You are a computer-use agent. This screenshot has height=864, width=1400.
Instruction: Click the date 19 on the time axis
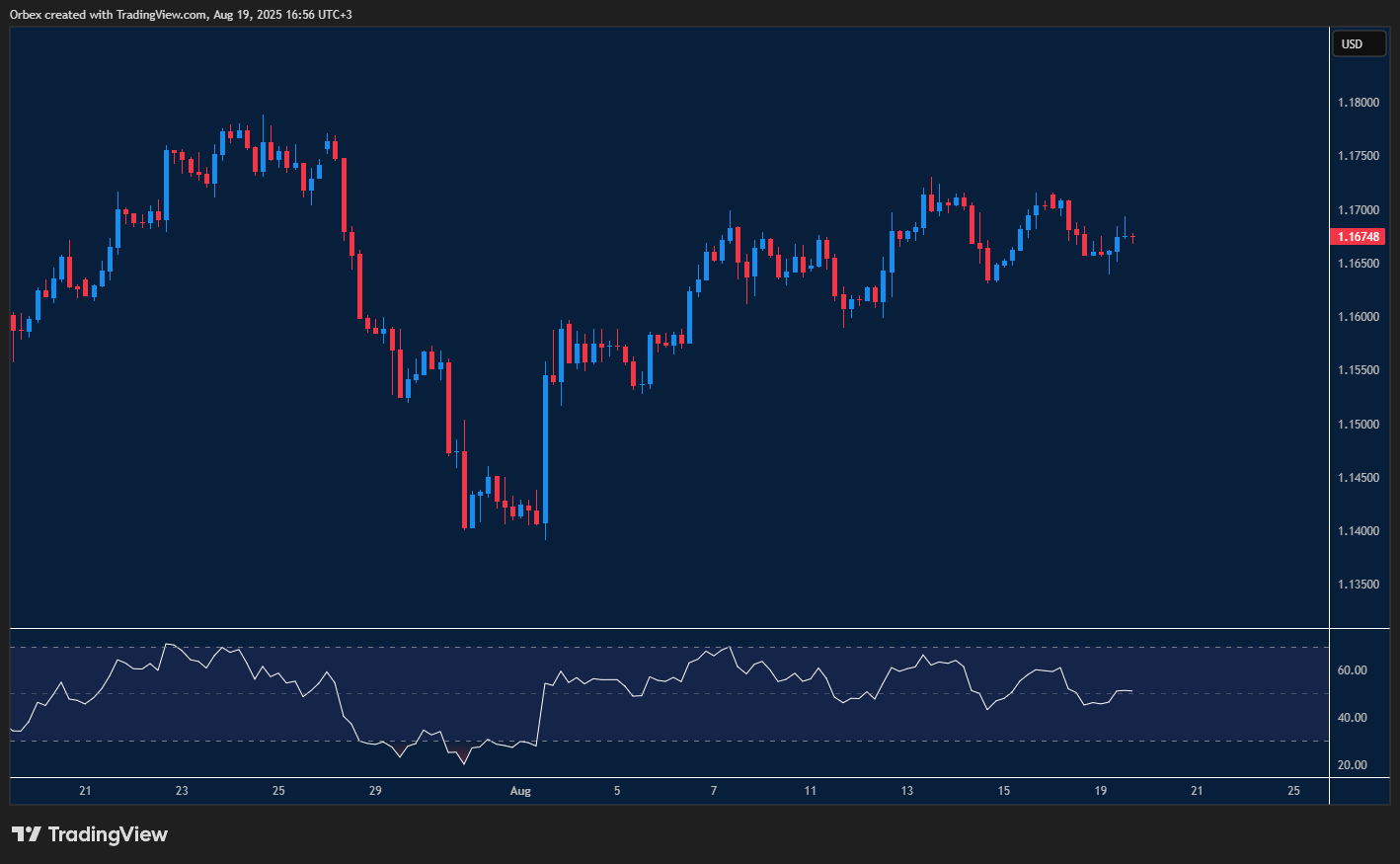pyautogui.click(x=1100, y=791)
